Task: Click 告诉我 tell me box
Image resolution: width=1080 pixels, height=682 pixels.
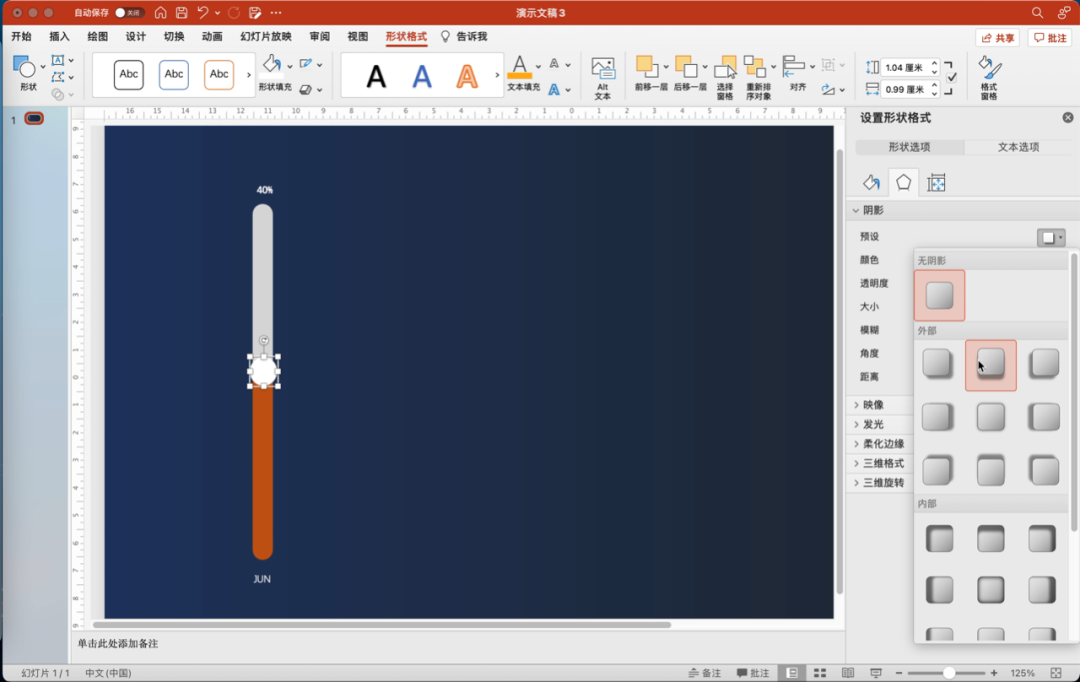Action: (x=464, y=36)
